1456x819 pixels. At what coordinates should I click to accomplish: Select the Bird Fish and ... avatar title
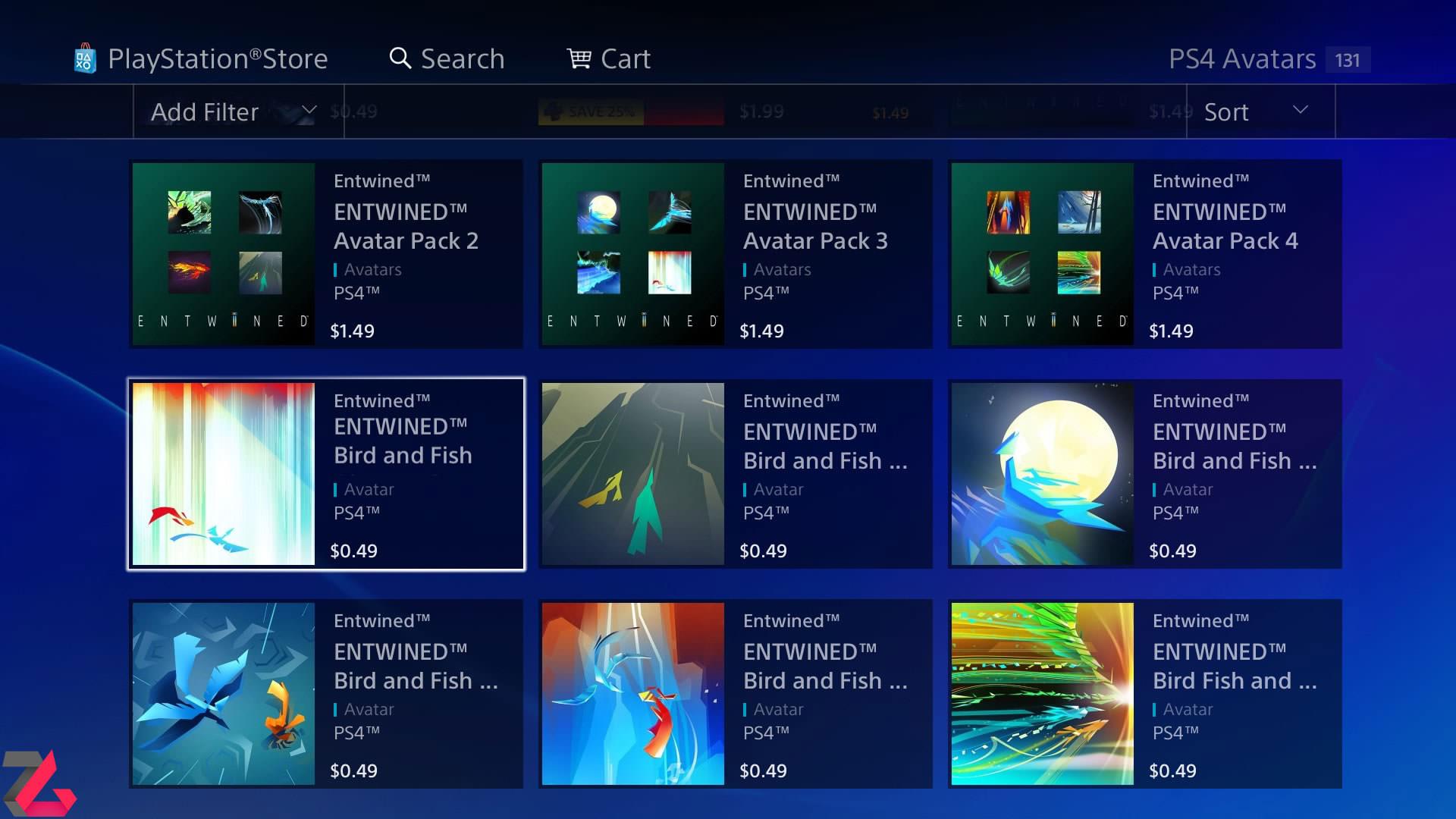(x=1235, y=666)
